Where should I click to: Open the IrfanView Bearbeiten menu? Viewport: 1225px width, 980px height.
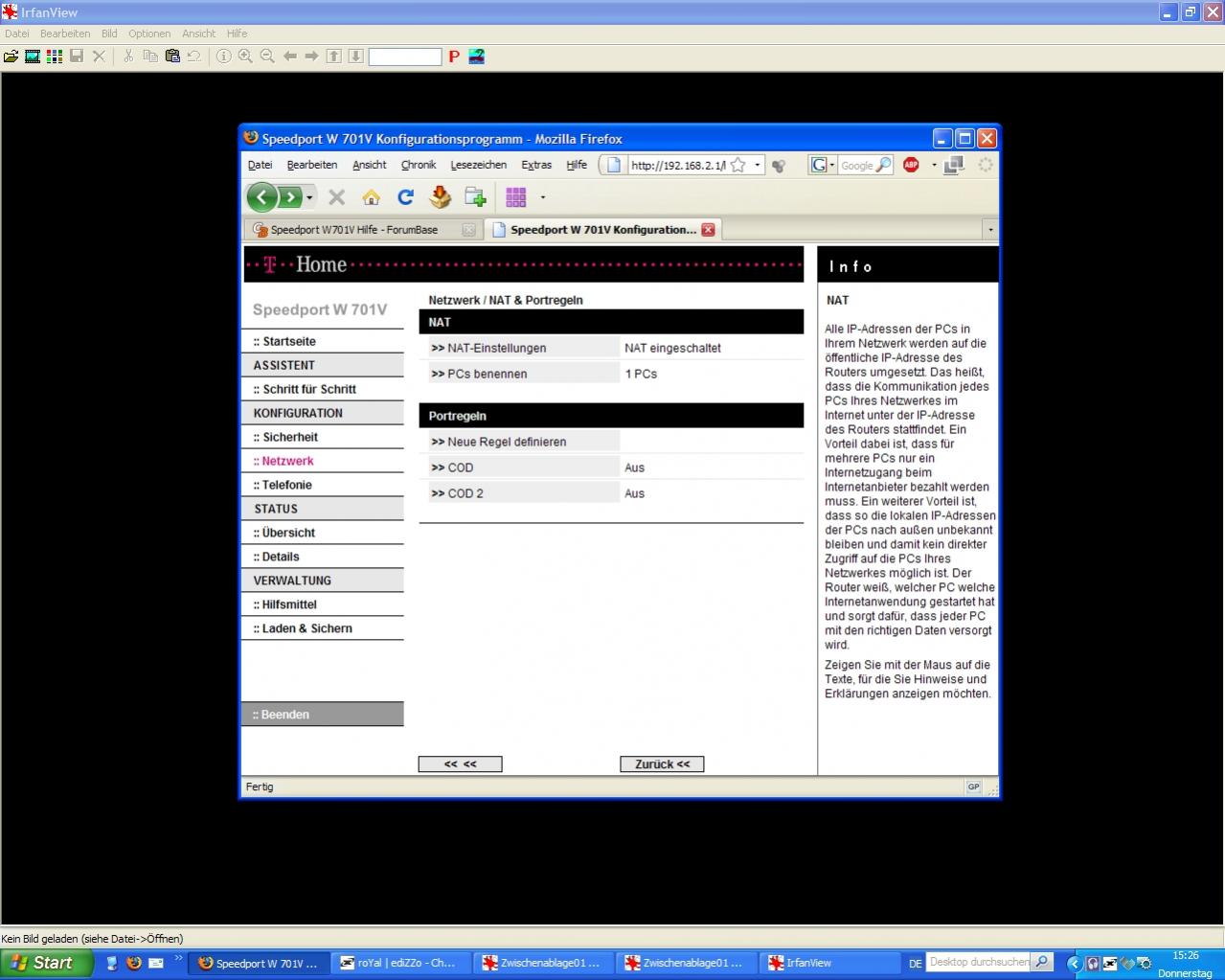[x=65, y=34]
